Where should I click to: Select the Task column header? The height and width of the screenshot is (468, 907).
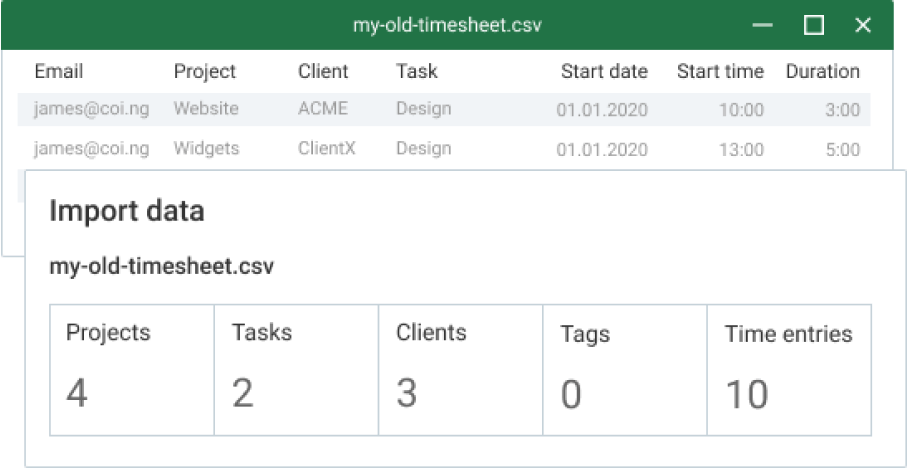pyautogui.click(x=417, y=72)
